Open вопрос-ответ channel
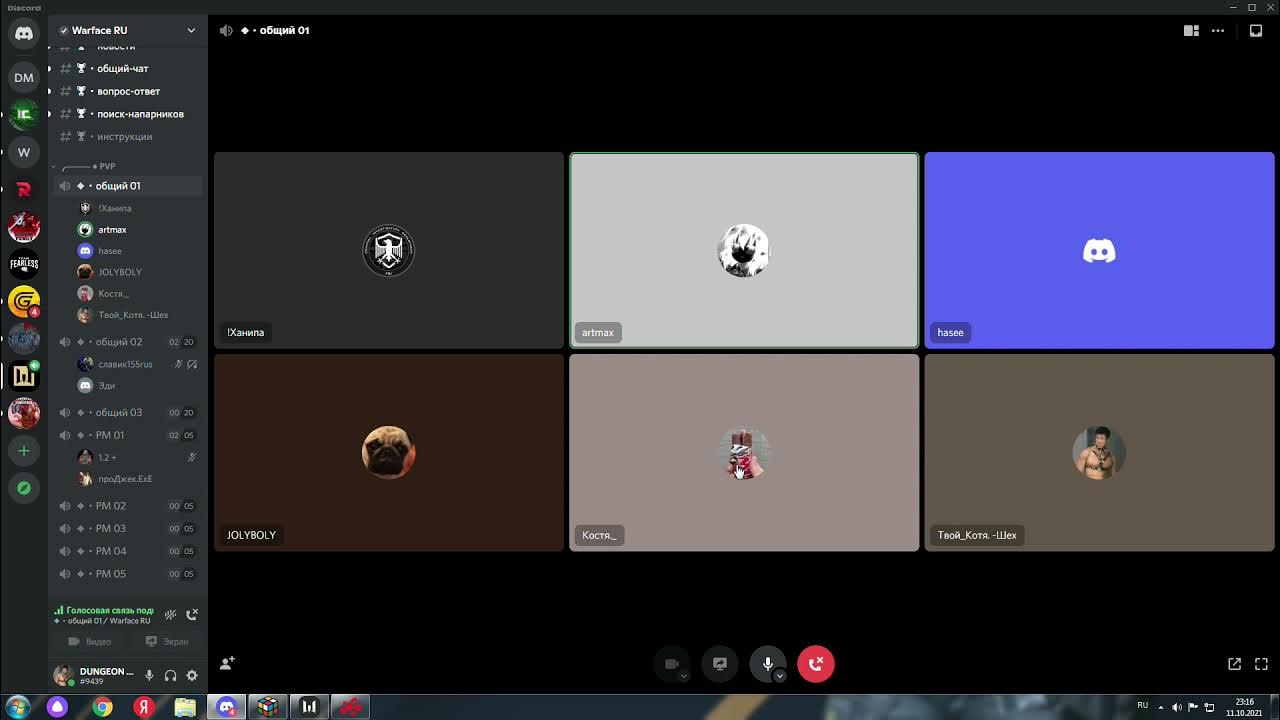This screenshot has width=1280, height=720. [x=128, y=91]
